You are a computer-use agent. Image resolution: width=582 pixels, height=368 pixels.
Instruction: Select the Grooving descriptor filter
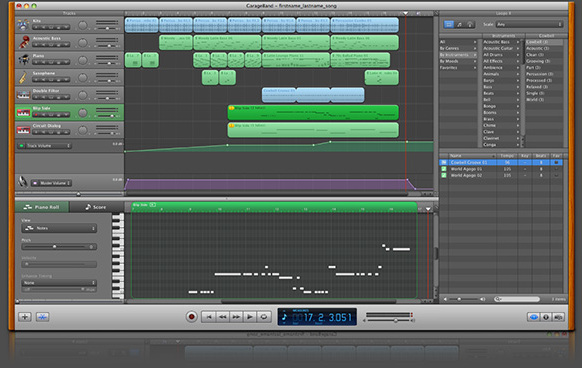545,61
